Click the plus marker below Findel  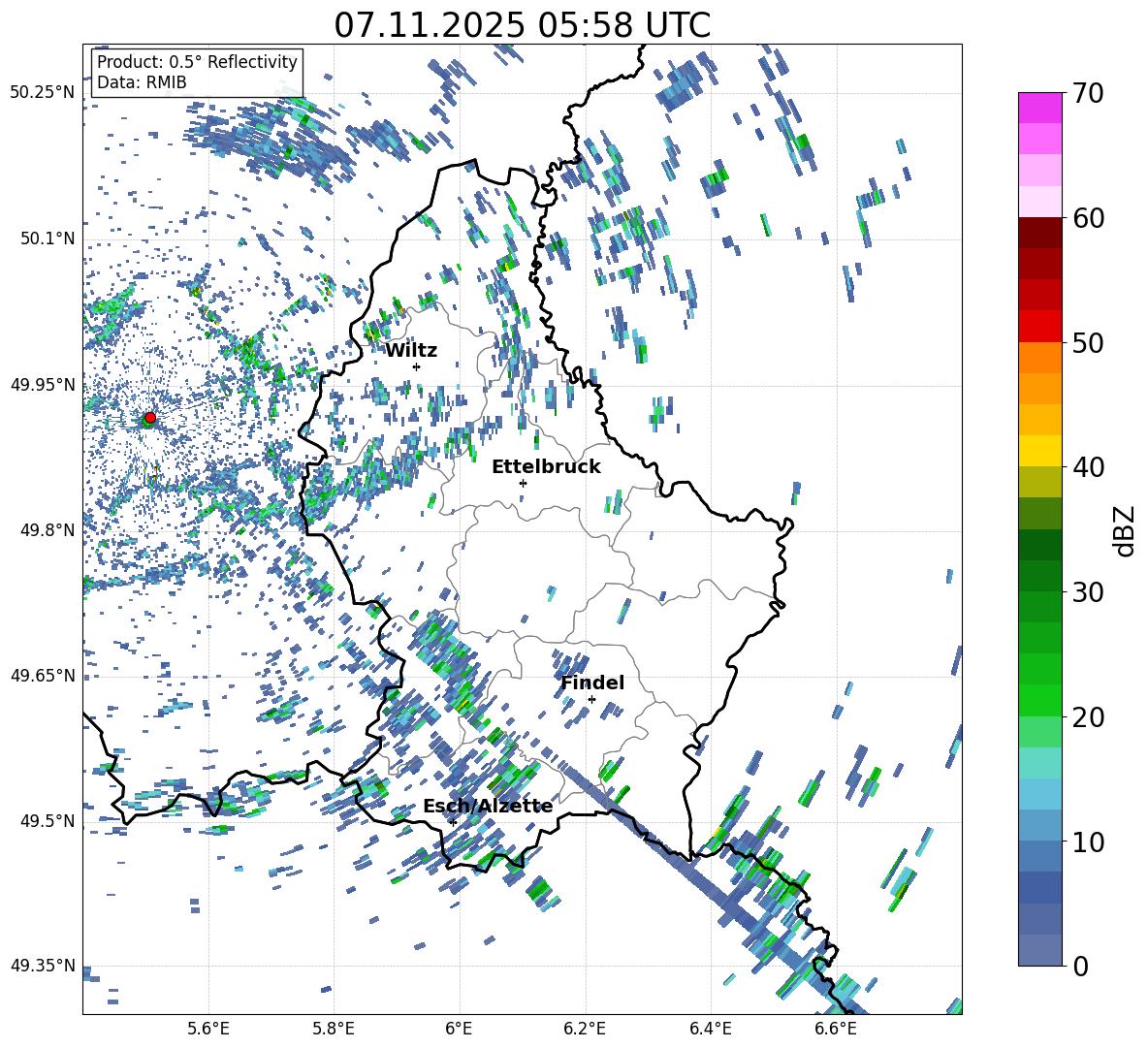click(x=591, y=700)
